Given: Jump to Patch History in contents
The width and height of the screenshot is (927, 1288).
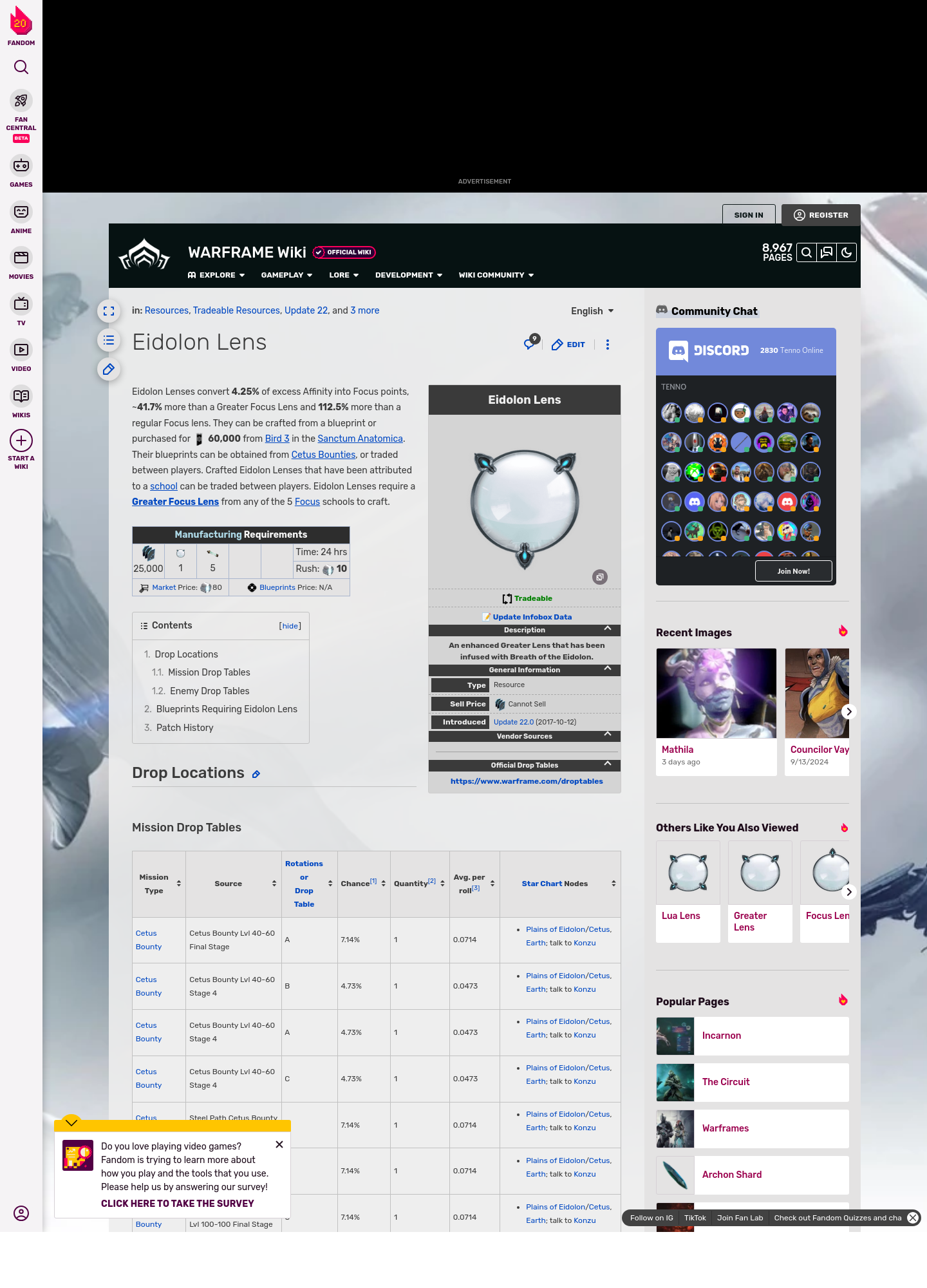Looking at the screenshot, I should pyautogui.click(x=184, y=728).
